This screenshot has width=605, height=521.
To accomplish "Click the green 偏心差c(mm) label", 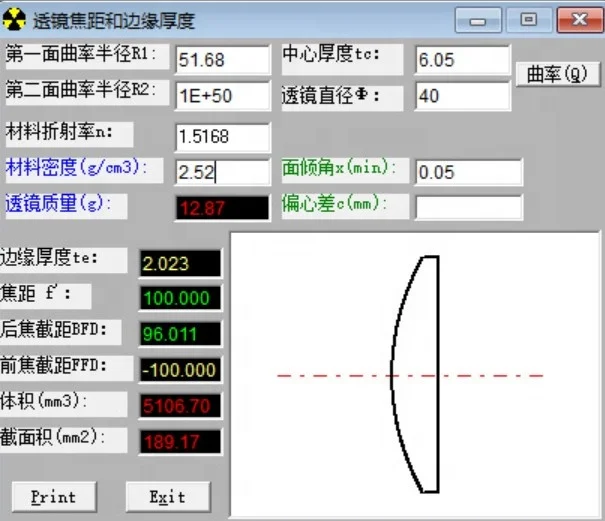I will tap(345, 206).
